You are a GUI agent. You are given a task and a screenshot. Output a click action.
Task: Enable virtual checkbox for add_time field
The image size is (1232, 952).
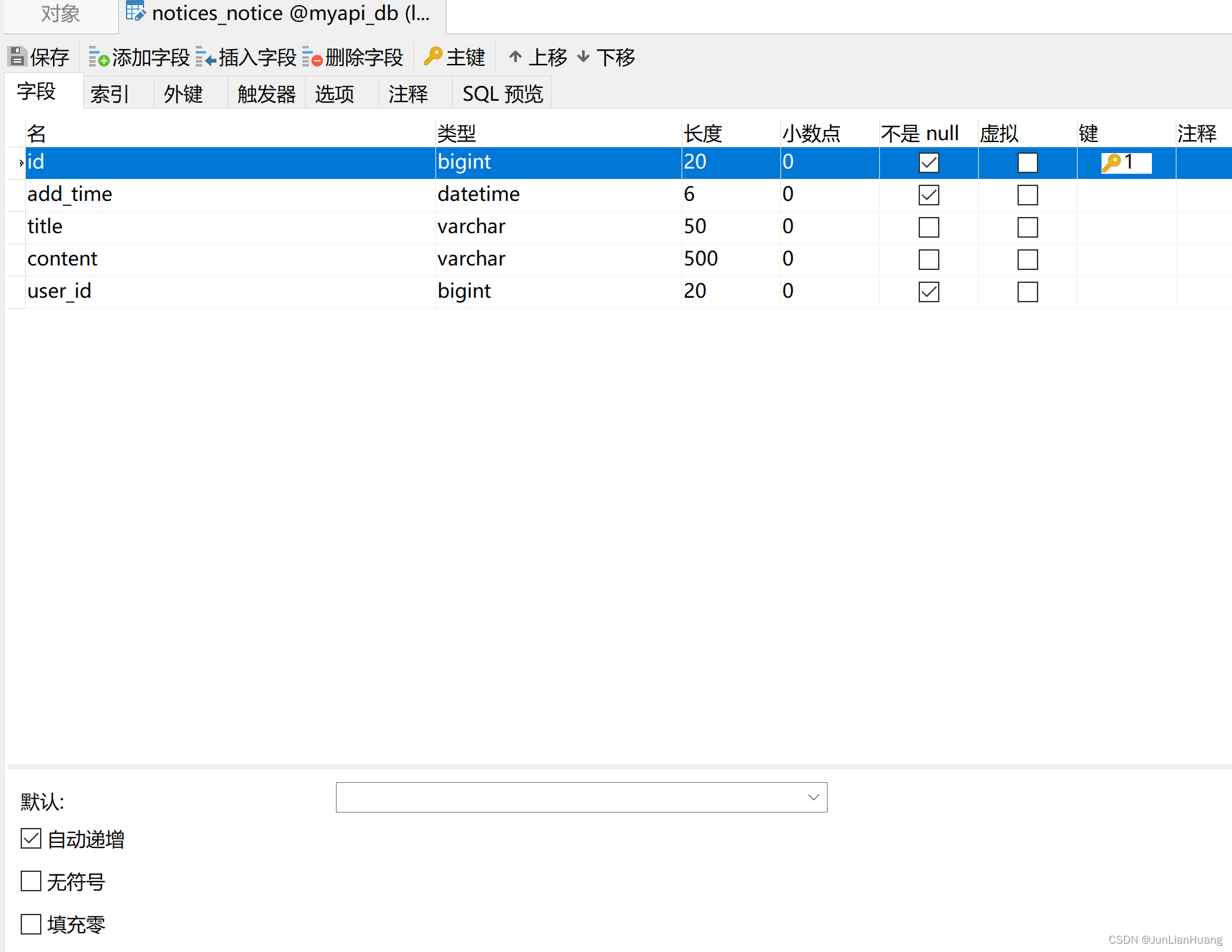click(x=1027, y=195)
